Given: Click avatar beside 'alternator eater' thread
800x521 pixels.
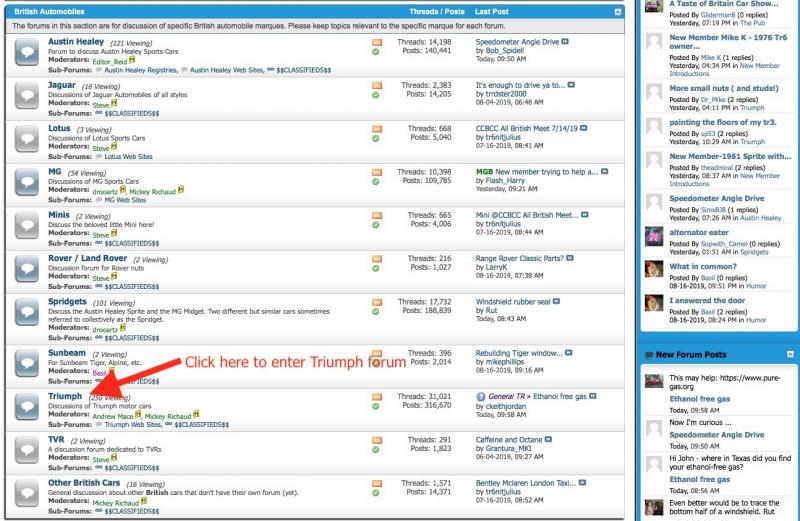Looking at the screenshot, I should pyautogui.click(x=654, y=237).
